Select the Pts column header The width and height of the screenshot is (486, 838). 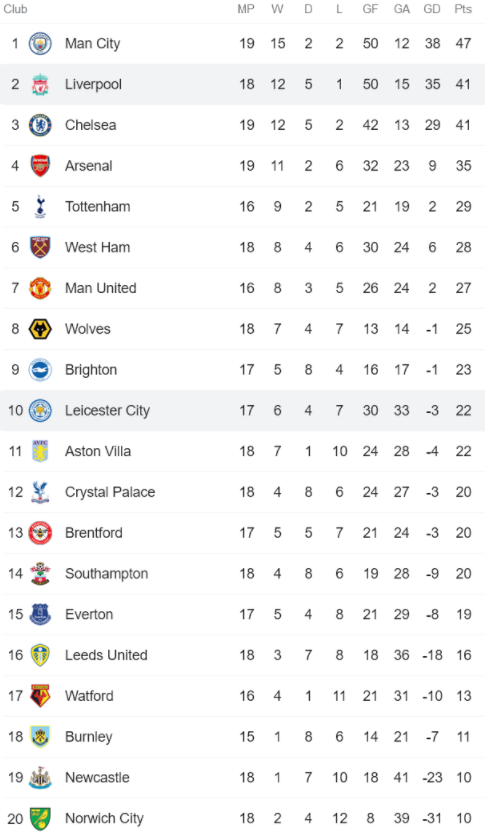(x=463, y=9)
